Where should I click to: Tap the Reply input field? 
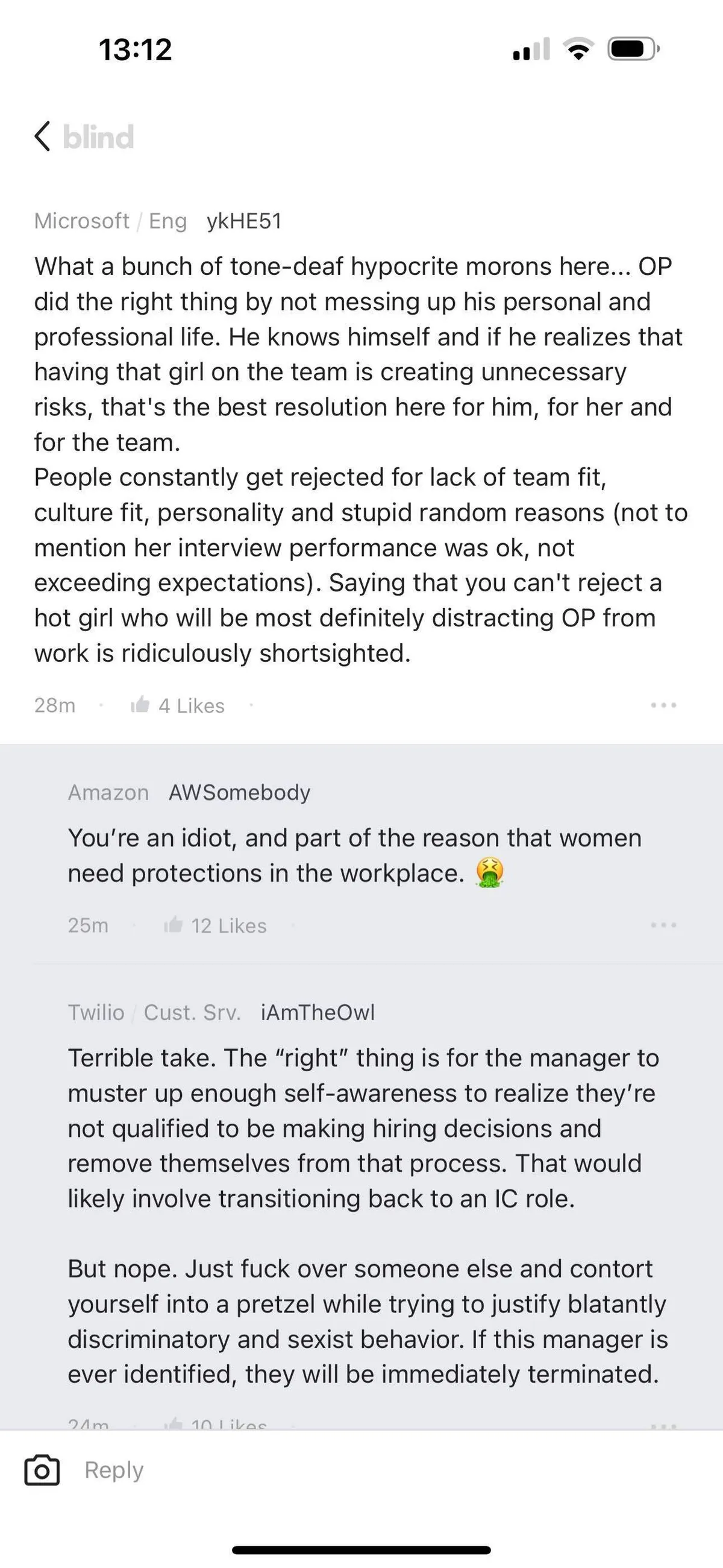[365, 1470]
